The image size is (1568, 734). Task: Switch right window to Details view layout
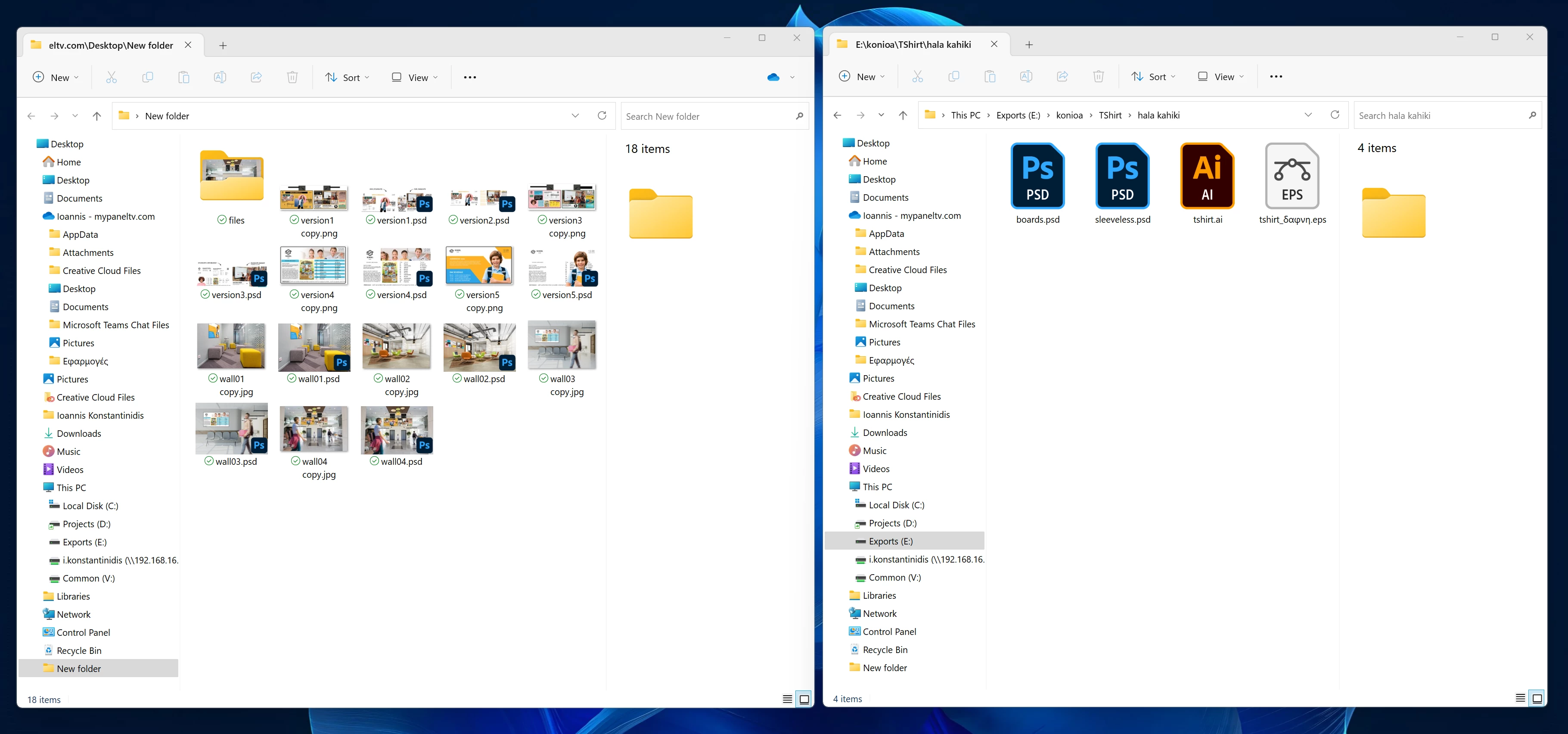[x=1520, y=698]
